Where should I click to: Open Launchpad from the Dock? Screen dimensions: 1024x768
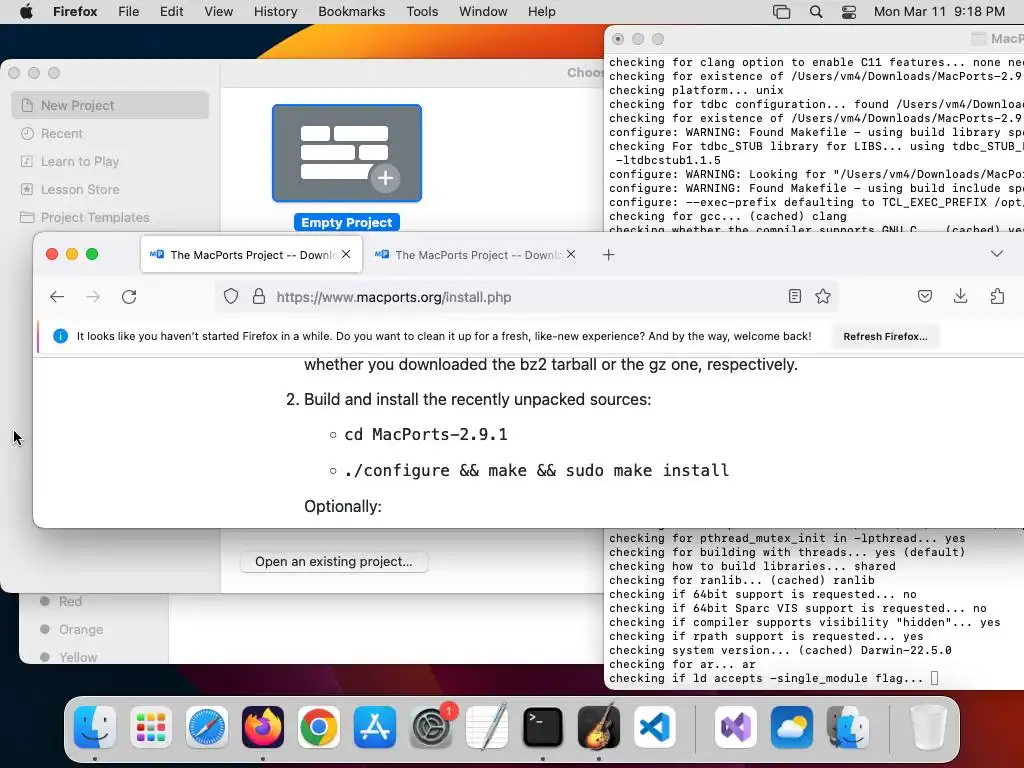(x=151, y=727)
